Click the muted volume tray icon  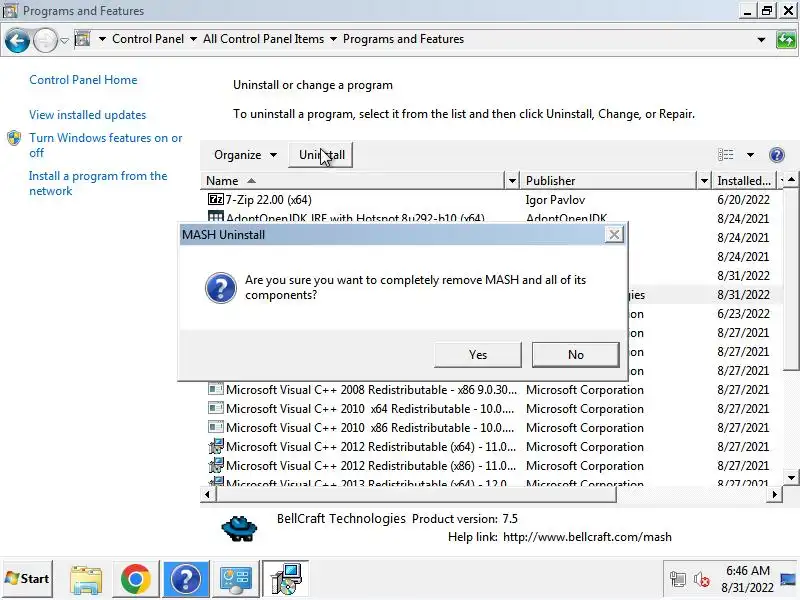coord(702,579)
